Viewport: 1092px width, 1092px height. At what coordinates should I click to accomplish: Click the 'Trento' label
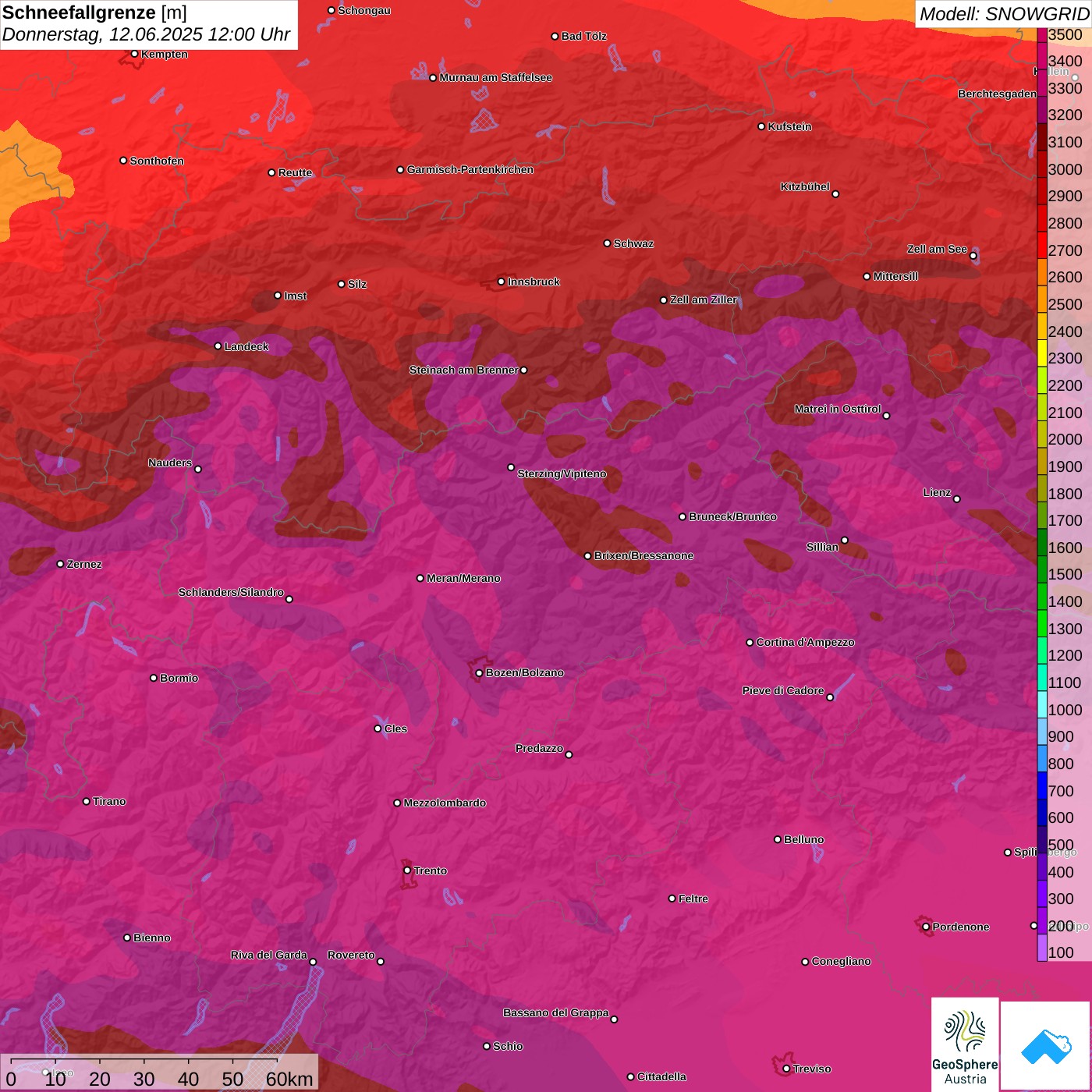click(431, 870)
